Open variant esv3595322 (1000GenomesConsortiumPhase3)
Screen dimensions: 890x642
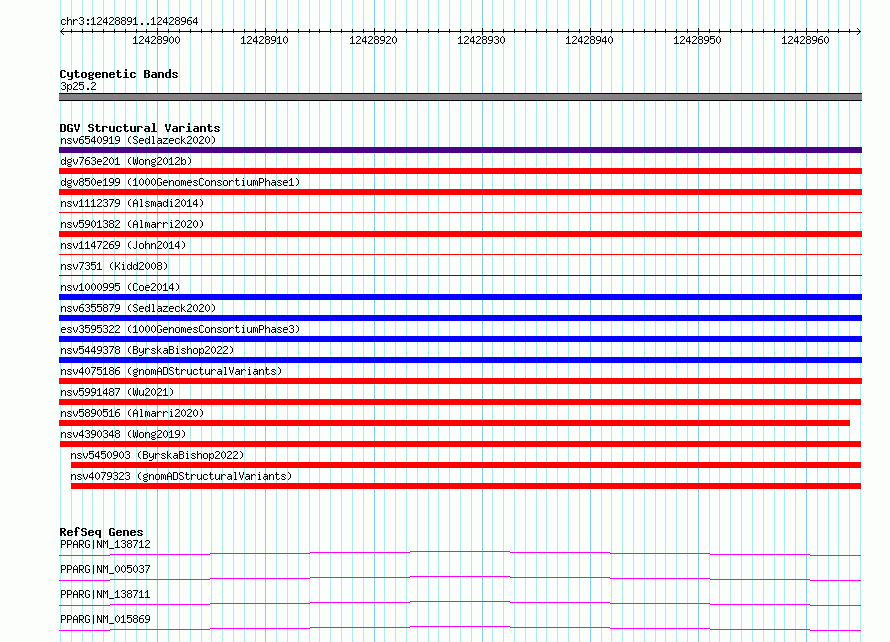click(x=180, y=329)
